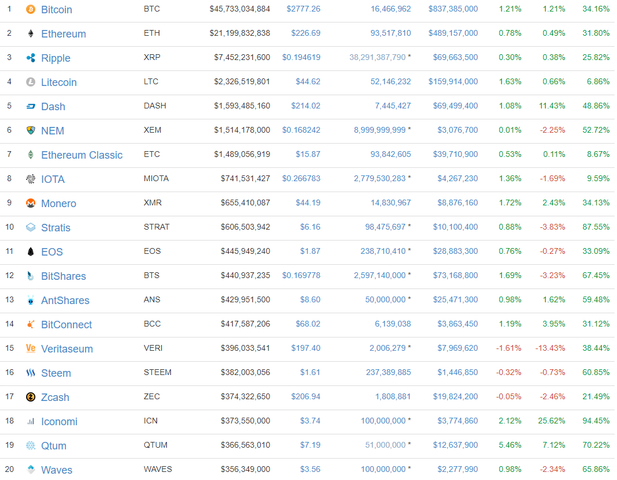
Task: Open the Dash coin page link
Action: (53, 107)
